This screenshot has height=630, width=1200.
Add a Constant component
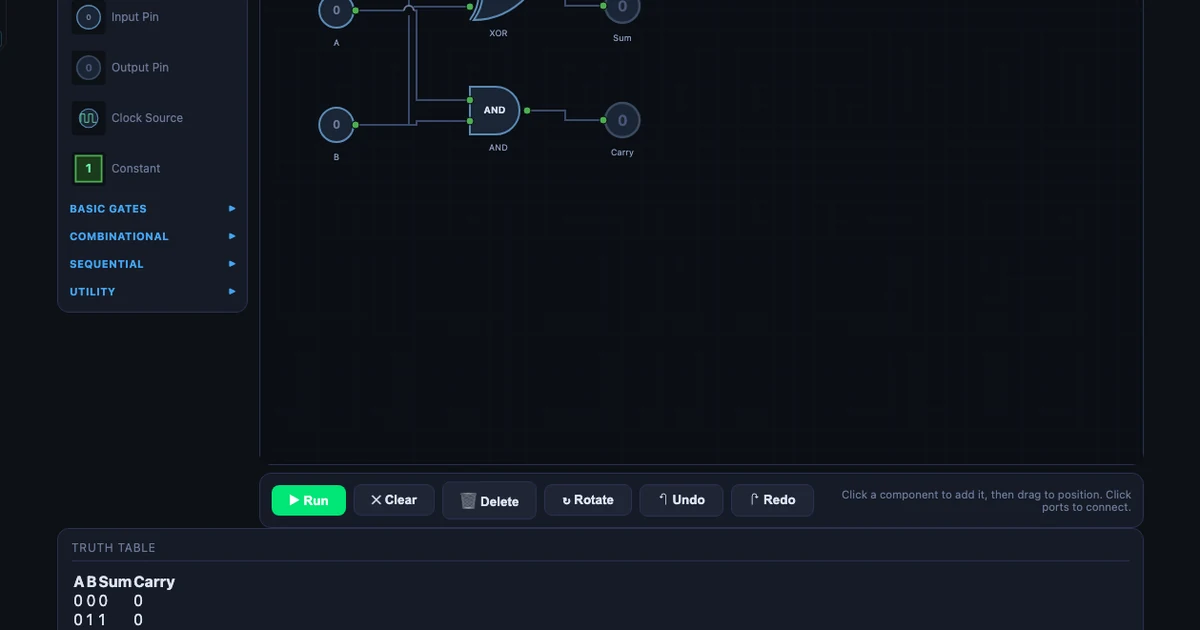152,168
